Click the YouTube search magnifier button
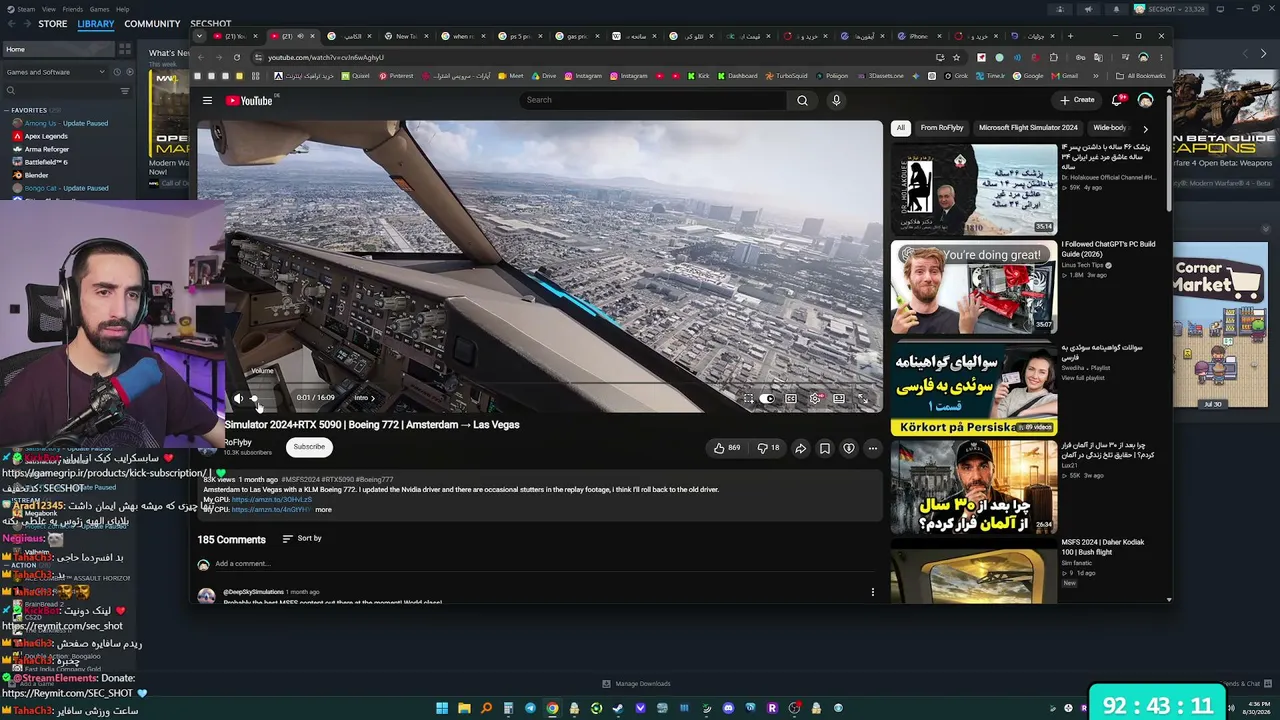The width and height of the screenshot is (1280, 720). 802,100
